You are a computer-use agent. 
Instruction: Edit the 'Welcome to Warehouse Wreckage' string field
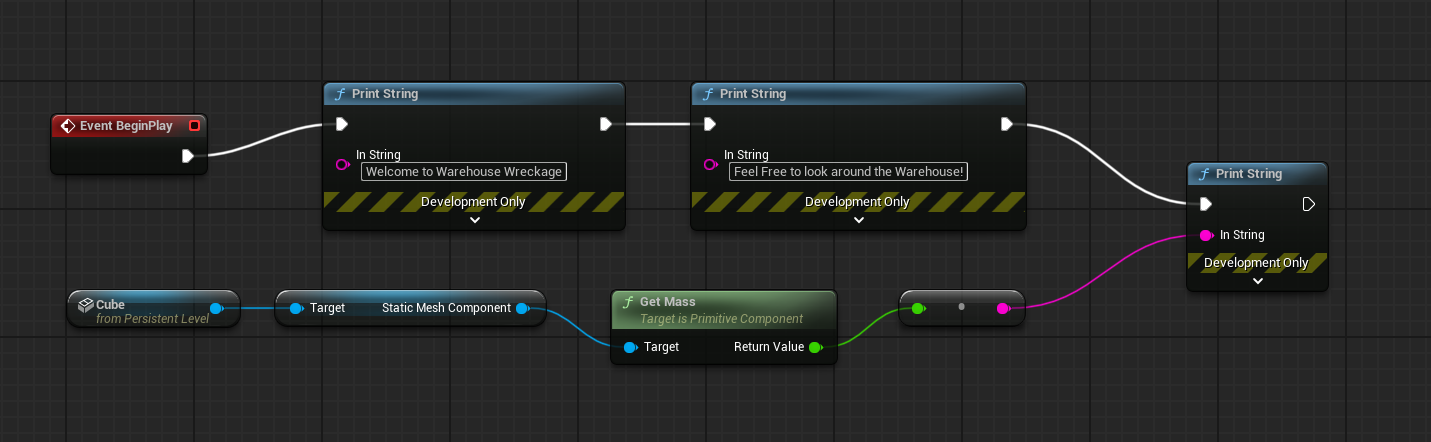tap(464, 171)
